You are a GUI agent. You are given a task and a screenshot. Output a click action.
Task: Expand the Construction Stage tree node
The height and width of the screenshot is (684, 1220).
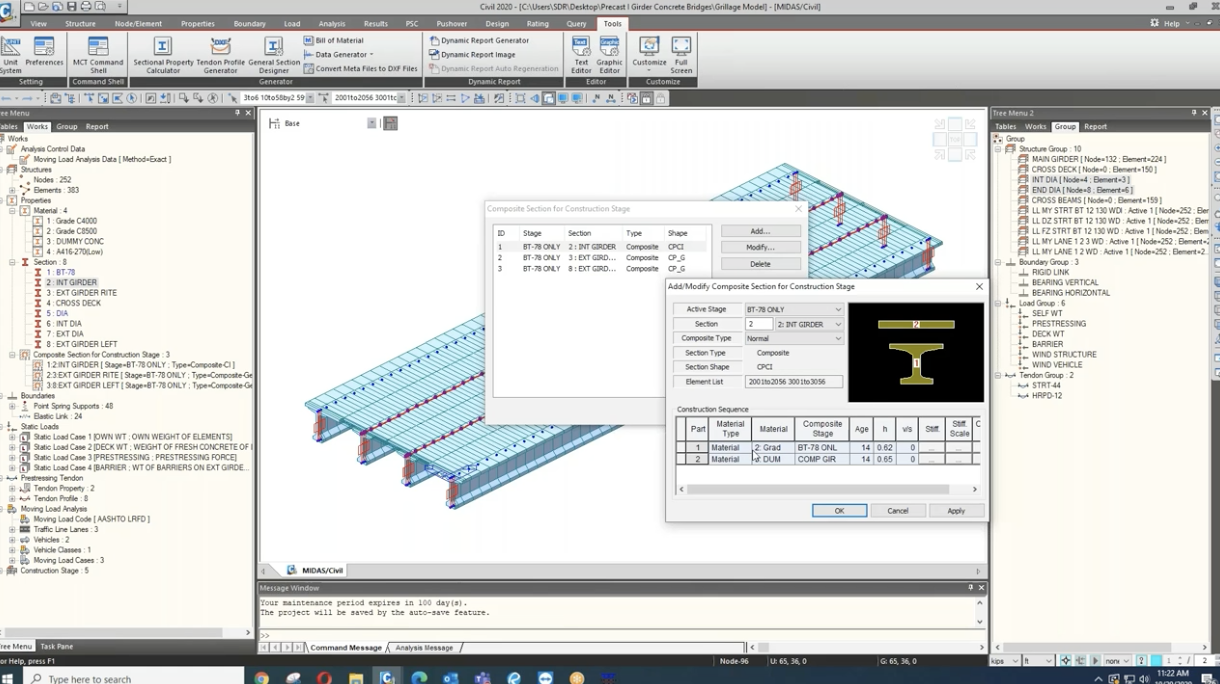(3, 570)
